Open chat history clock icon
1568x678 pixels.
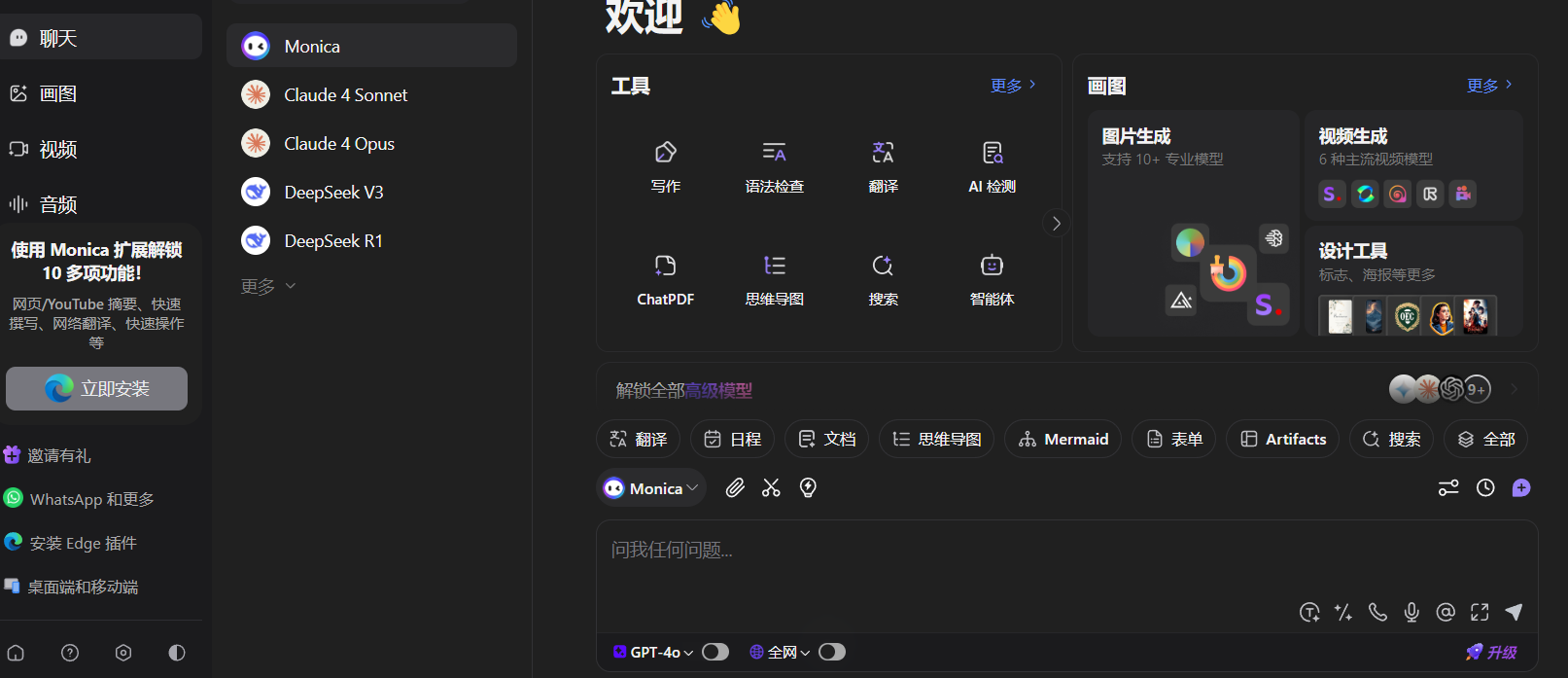1485,487
